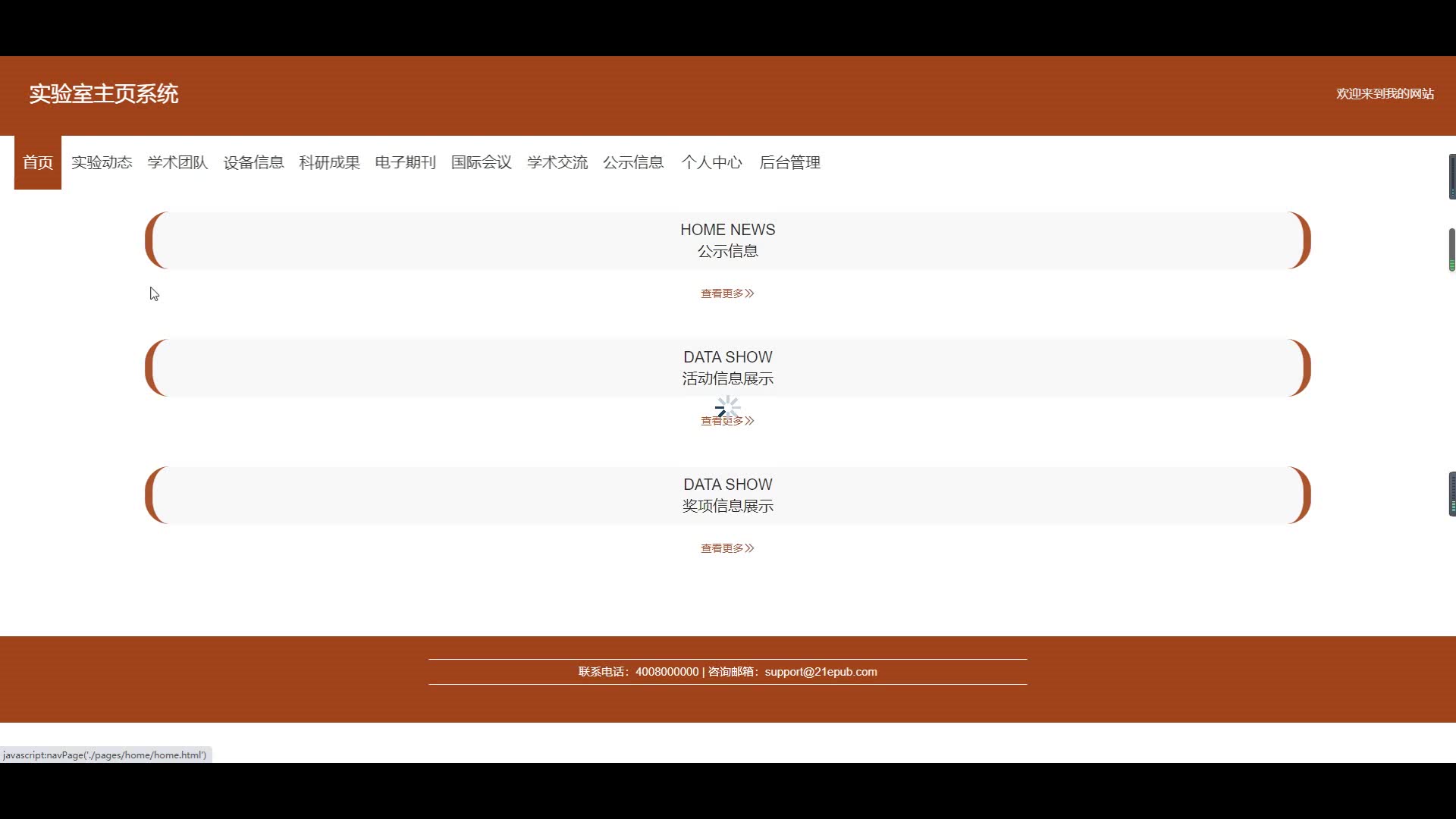Click 查看更多 under 活动信息展示

tap(726, 421)
